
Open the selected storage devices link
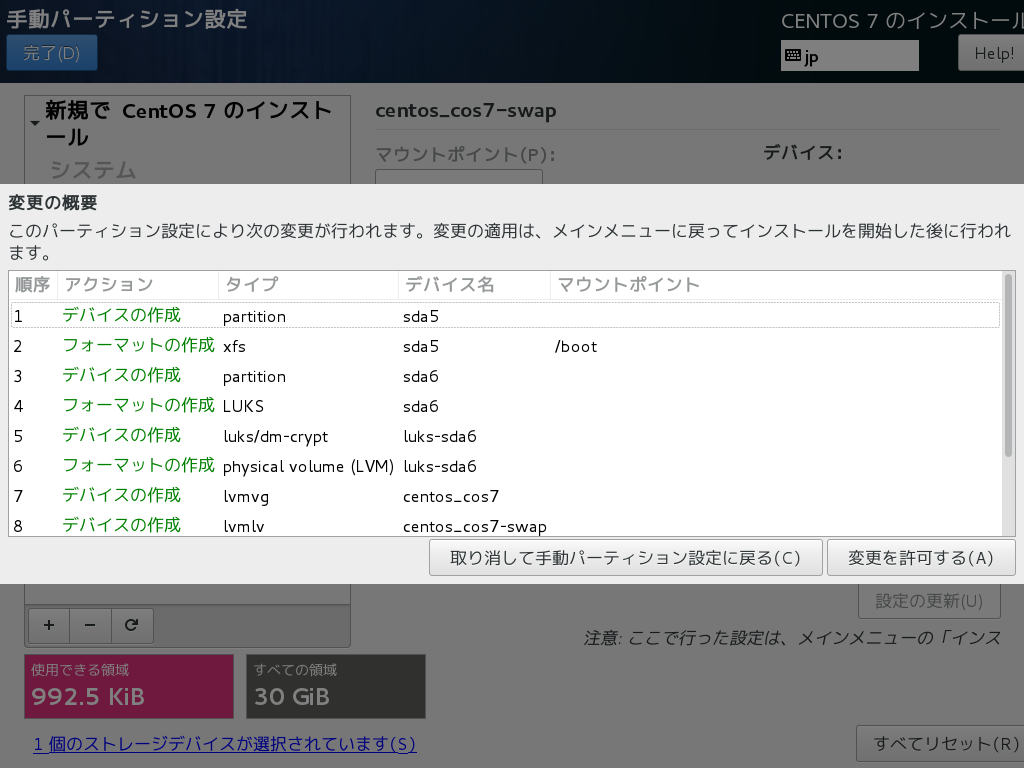click(x=225, y=744)
